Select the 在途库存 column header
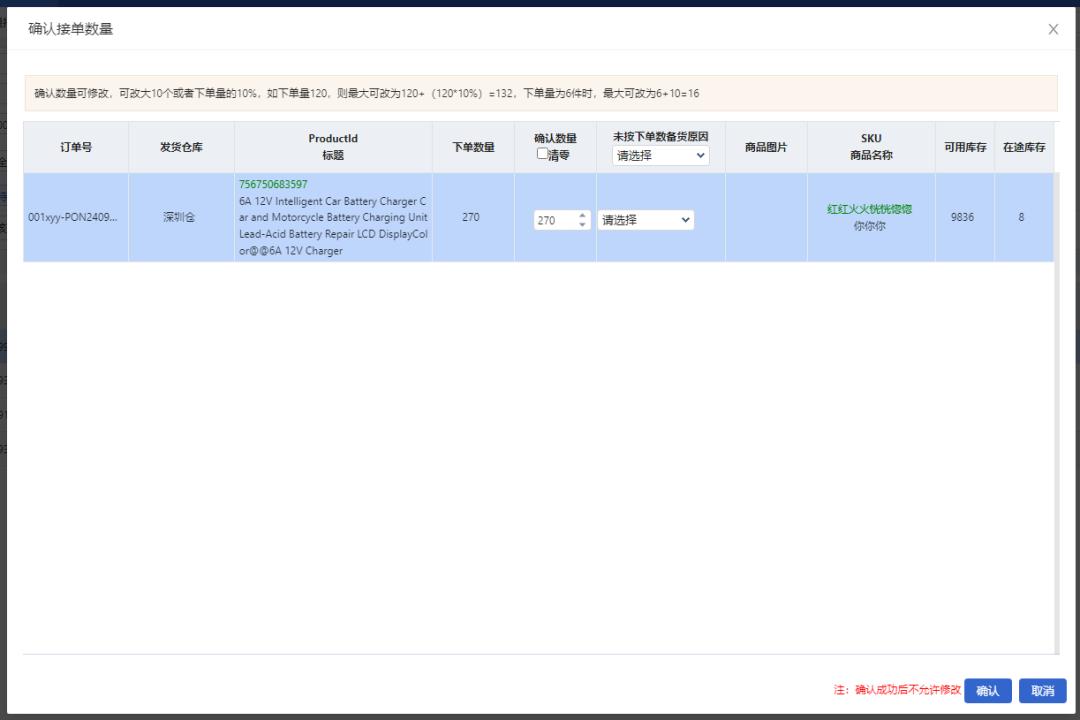The width and height of the screenshot is (1080, 720). click(x=1024, y=147)
